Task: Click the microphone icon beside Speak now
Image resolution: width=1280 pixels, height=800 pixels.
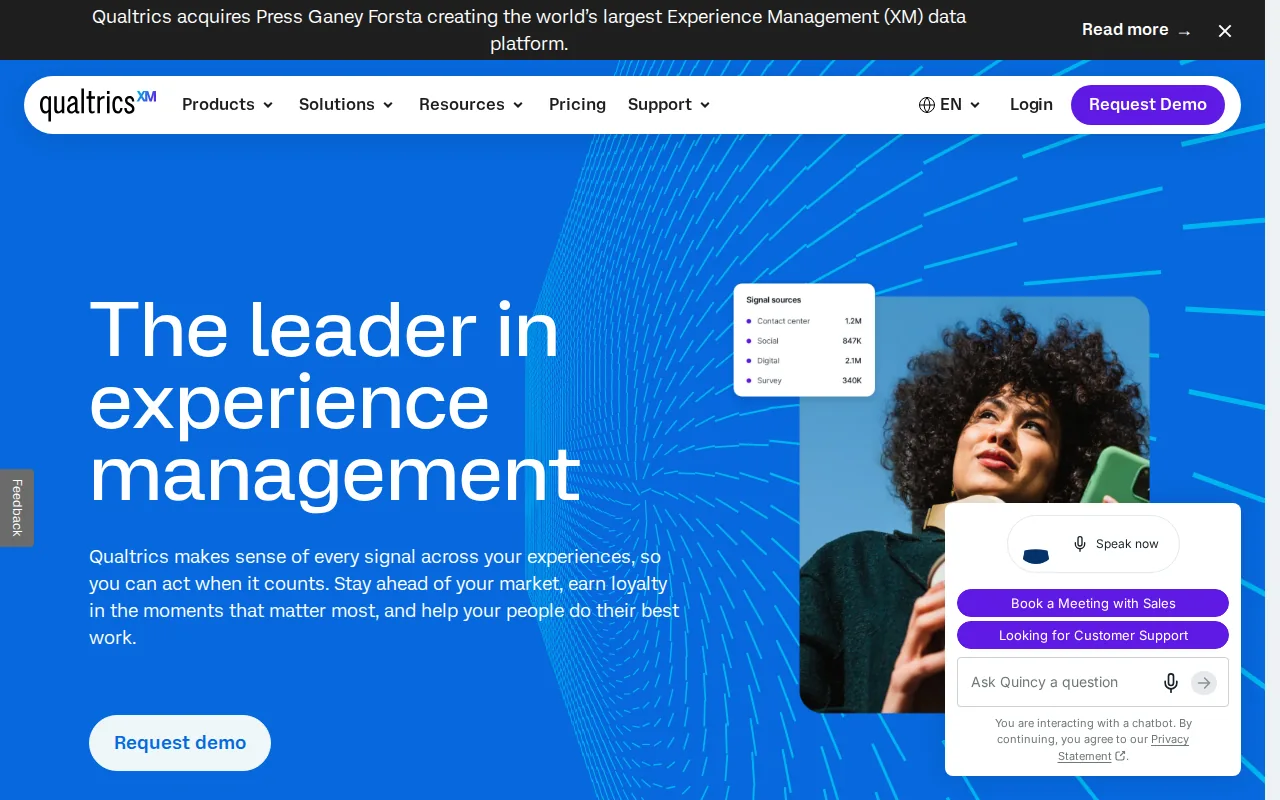Action: coord(1080,544)
